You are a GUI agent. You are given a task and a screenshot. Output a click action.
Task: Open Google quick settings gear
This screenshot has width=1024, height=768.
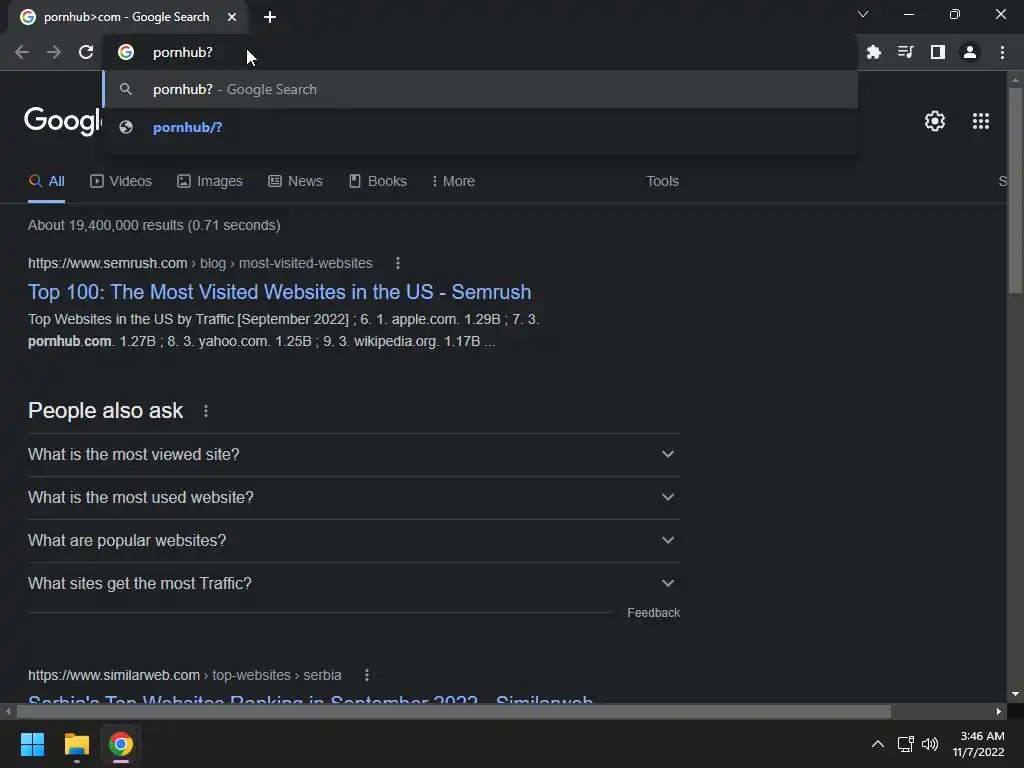(x=935, y=121)
